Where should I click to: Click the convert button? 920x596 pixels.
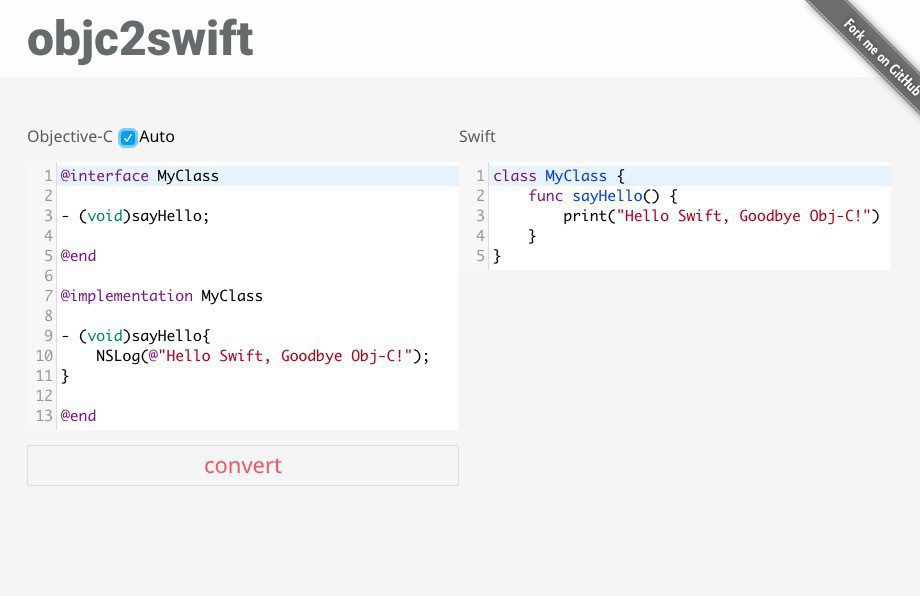(x=243, y=466)
